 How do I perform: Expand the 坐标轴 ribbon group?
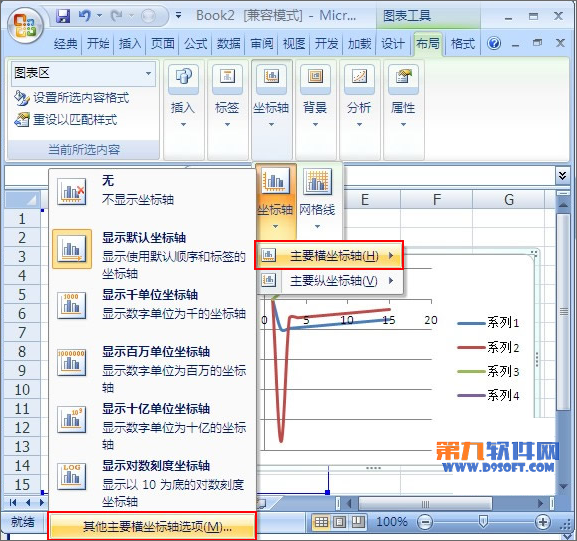pyautogui.click(x=271, y=110)
